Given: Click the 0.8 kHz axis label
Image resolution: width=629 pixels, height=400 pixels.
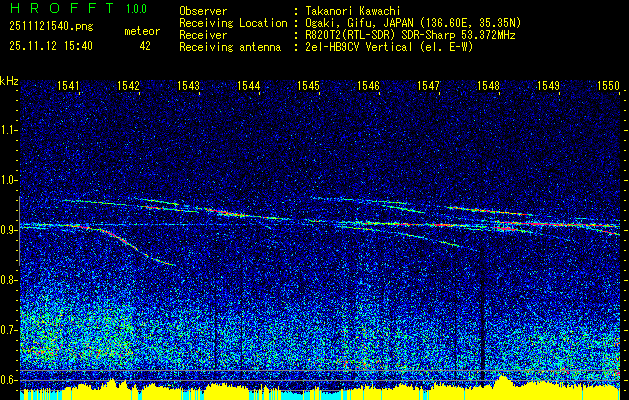Looking at the screenshot, I should click(x=8, y=280).
